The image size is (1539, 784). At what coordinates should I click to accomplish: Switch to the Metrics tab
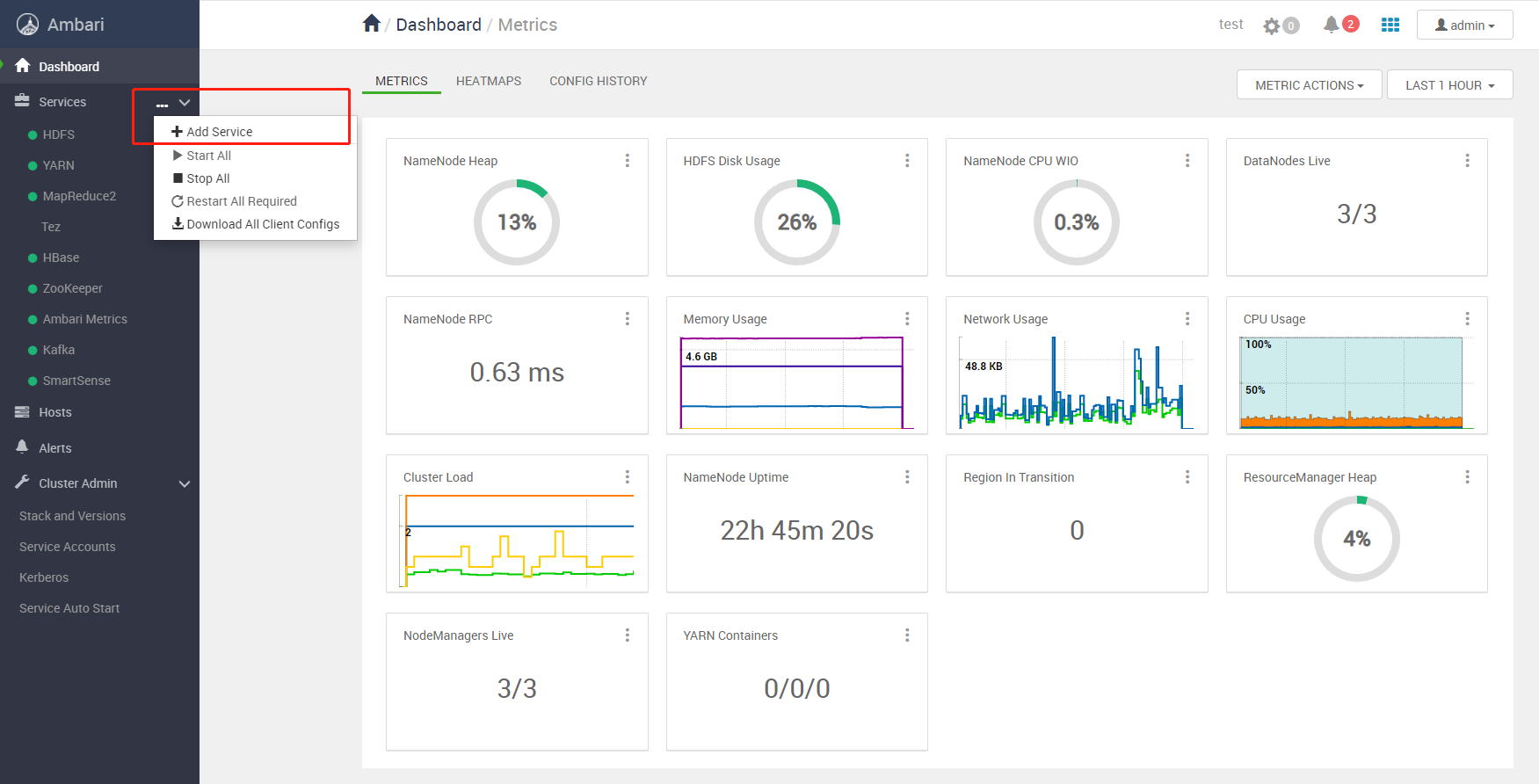click(x=402, y=81)
